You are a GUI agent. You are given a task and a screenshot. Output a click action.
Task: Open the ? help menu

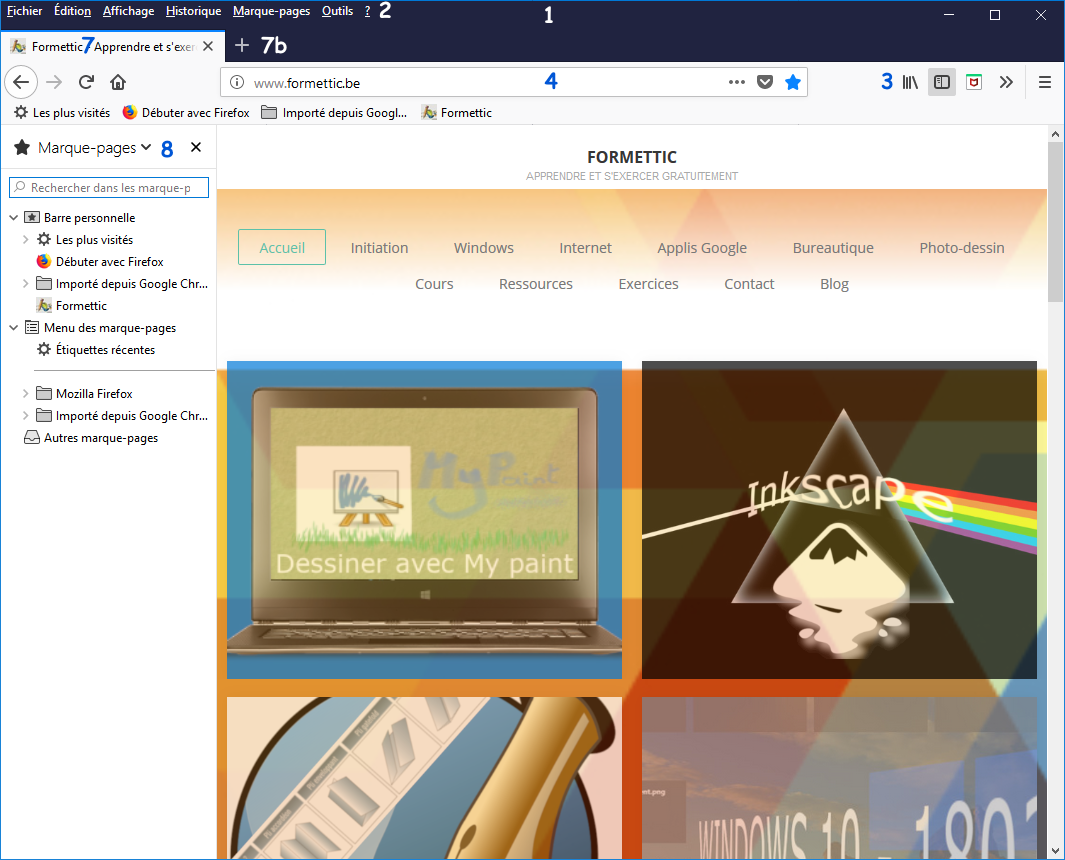coord(367,11)
